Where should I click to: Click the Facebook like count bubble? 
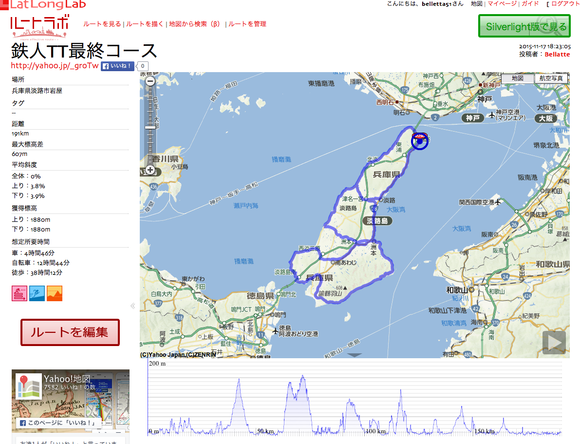click(142, 66)
